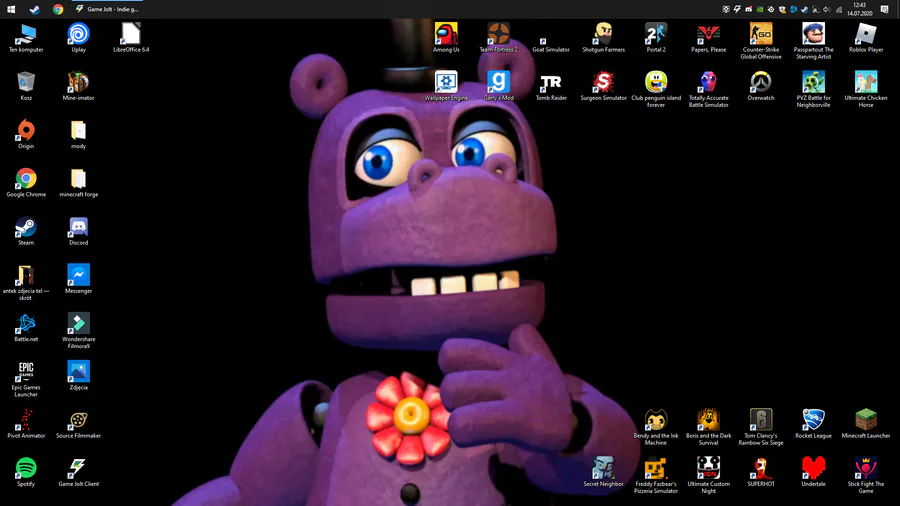Select the Game Jolt Client icon
Viewport: 900px width, 506px height.
pyautogui.click(x=79, y=472)
